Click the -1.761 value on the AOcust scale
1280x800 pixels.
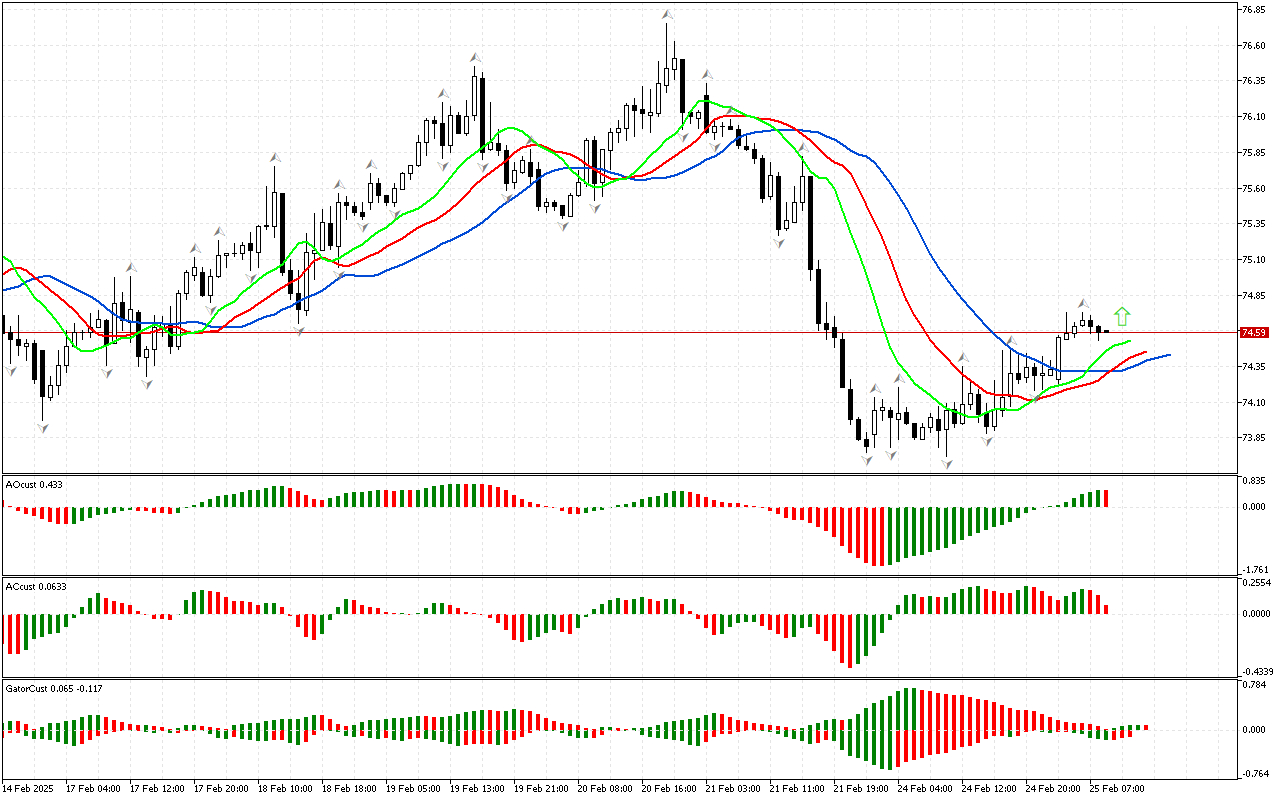pos(1253,569)
